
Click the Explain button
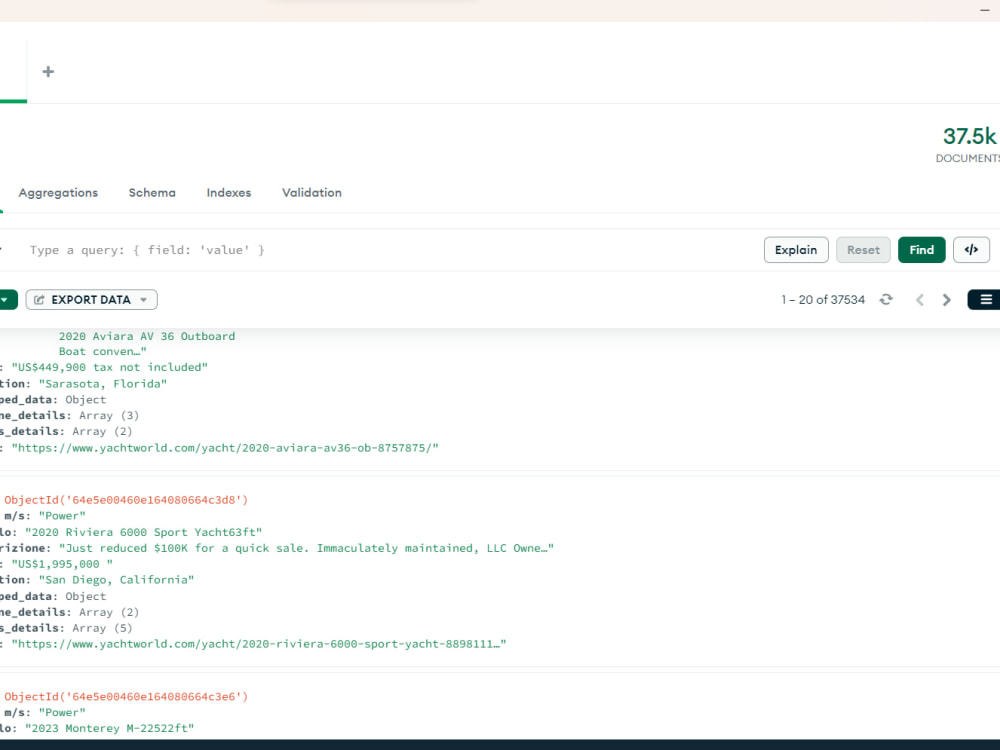(796, 249)
